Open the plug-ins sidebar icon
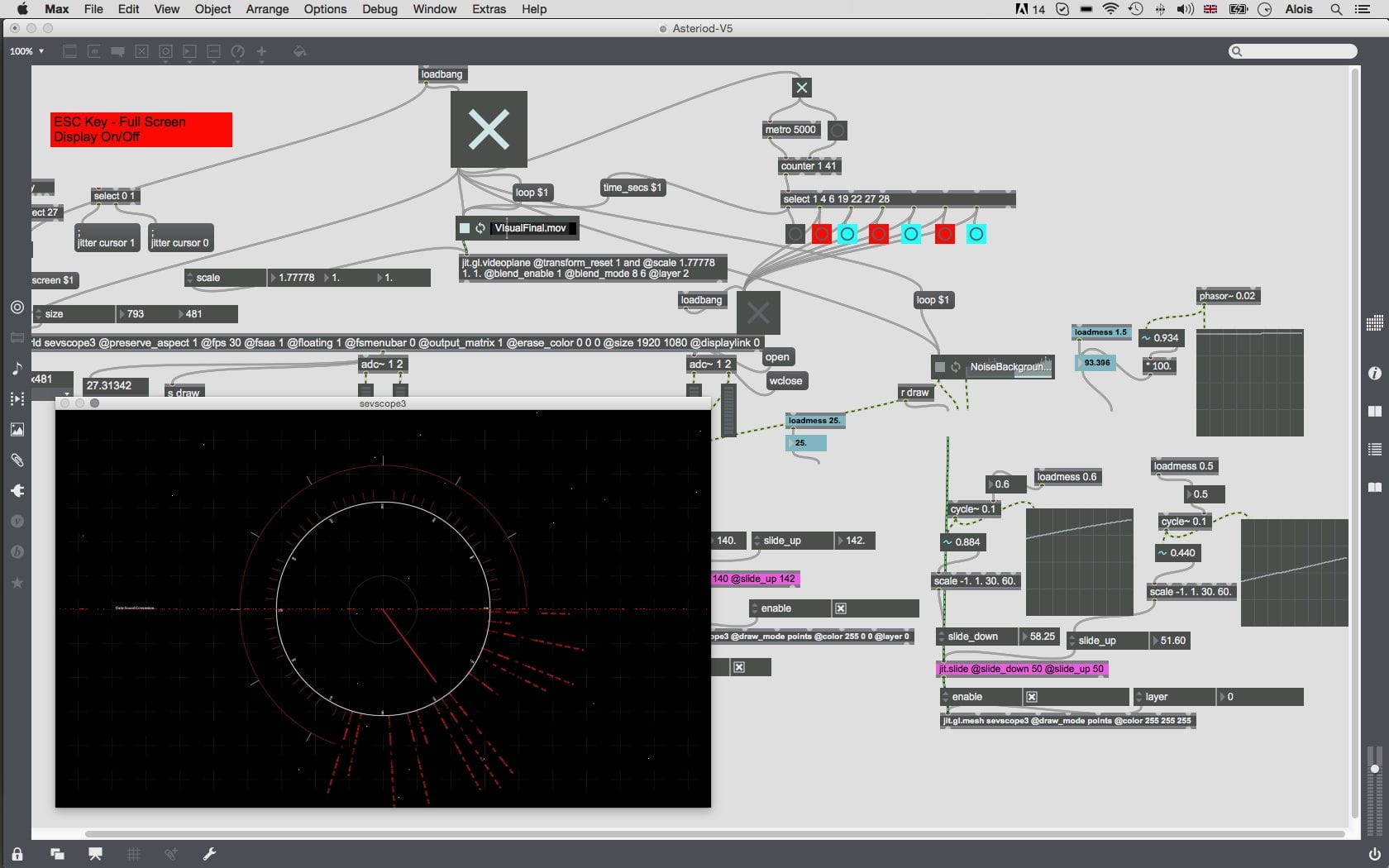This screenshot has width=1389, height=868. point(17,491)
